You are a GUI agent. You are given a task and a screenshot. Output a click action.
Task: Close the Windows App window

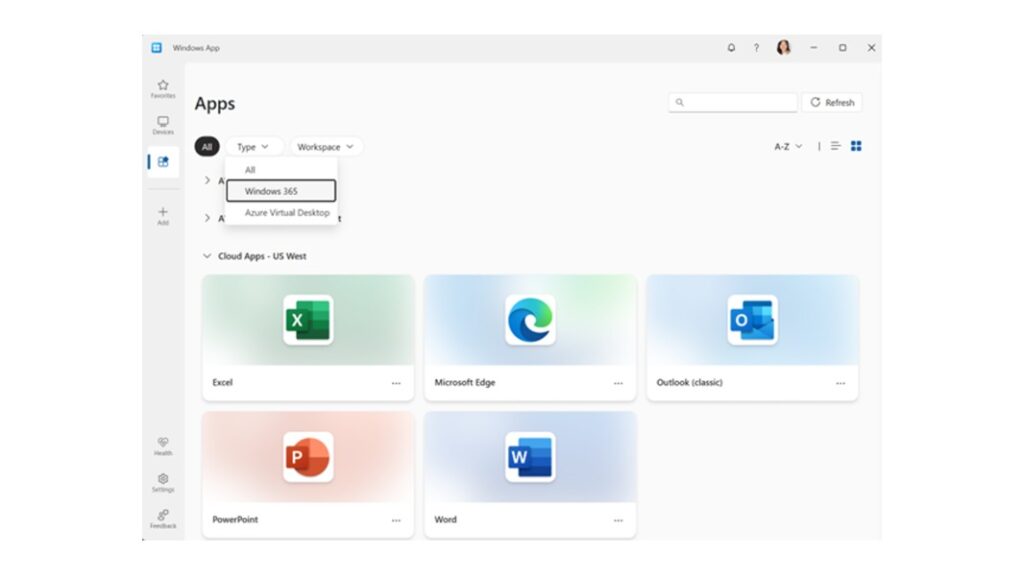871,48
